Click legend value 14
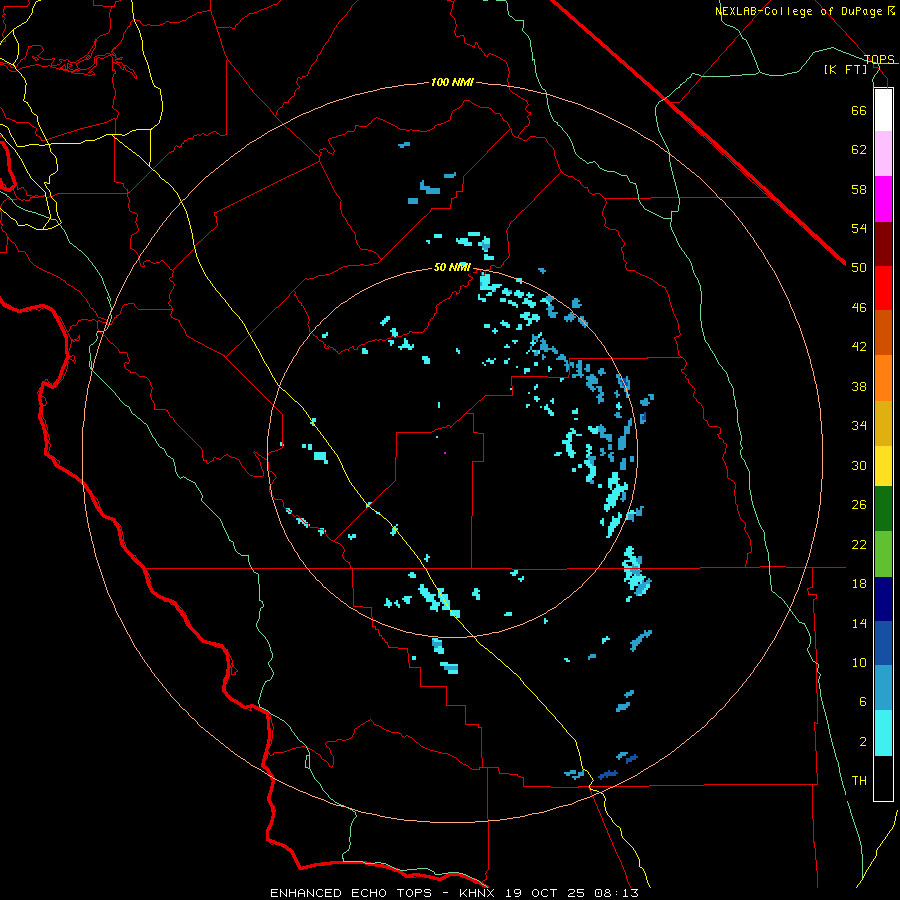900x900 pixels. tap(859, 623)
